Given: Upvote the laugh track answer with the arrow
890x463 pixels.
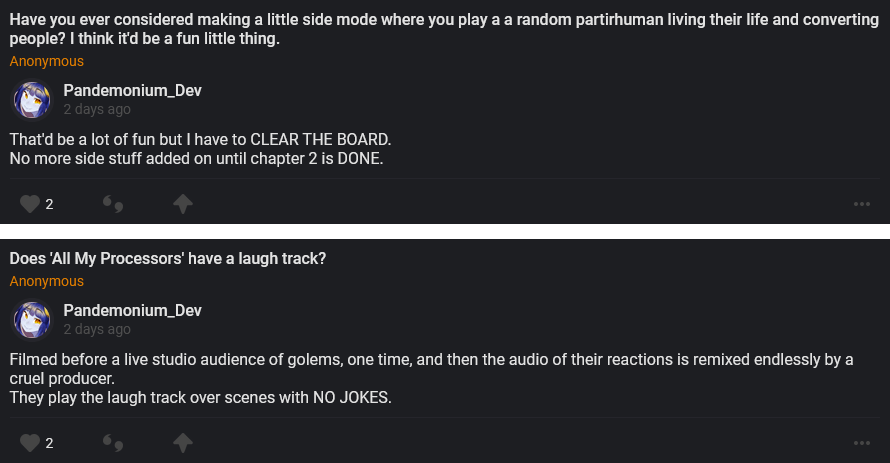Looking at the screenshot, I should point(182,442).
